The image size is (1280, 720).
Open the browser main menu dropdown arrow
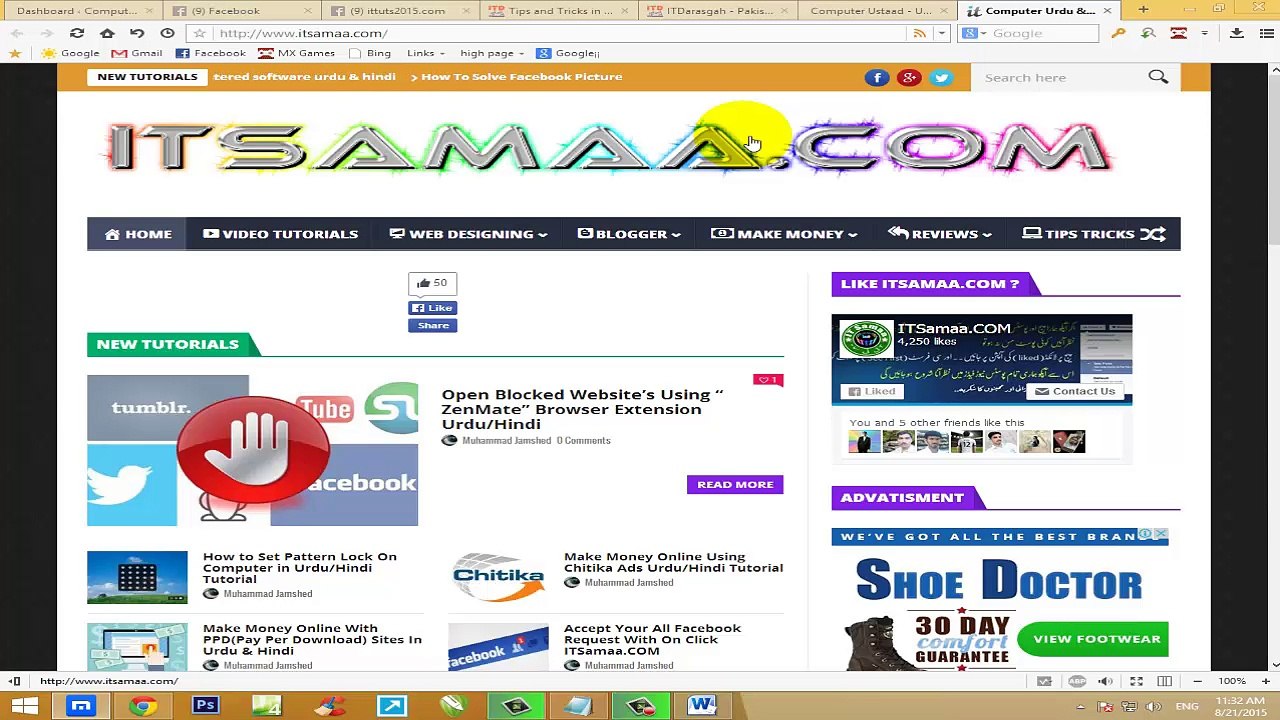click(x=1204, y=33)
